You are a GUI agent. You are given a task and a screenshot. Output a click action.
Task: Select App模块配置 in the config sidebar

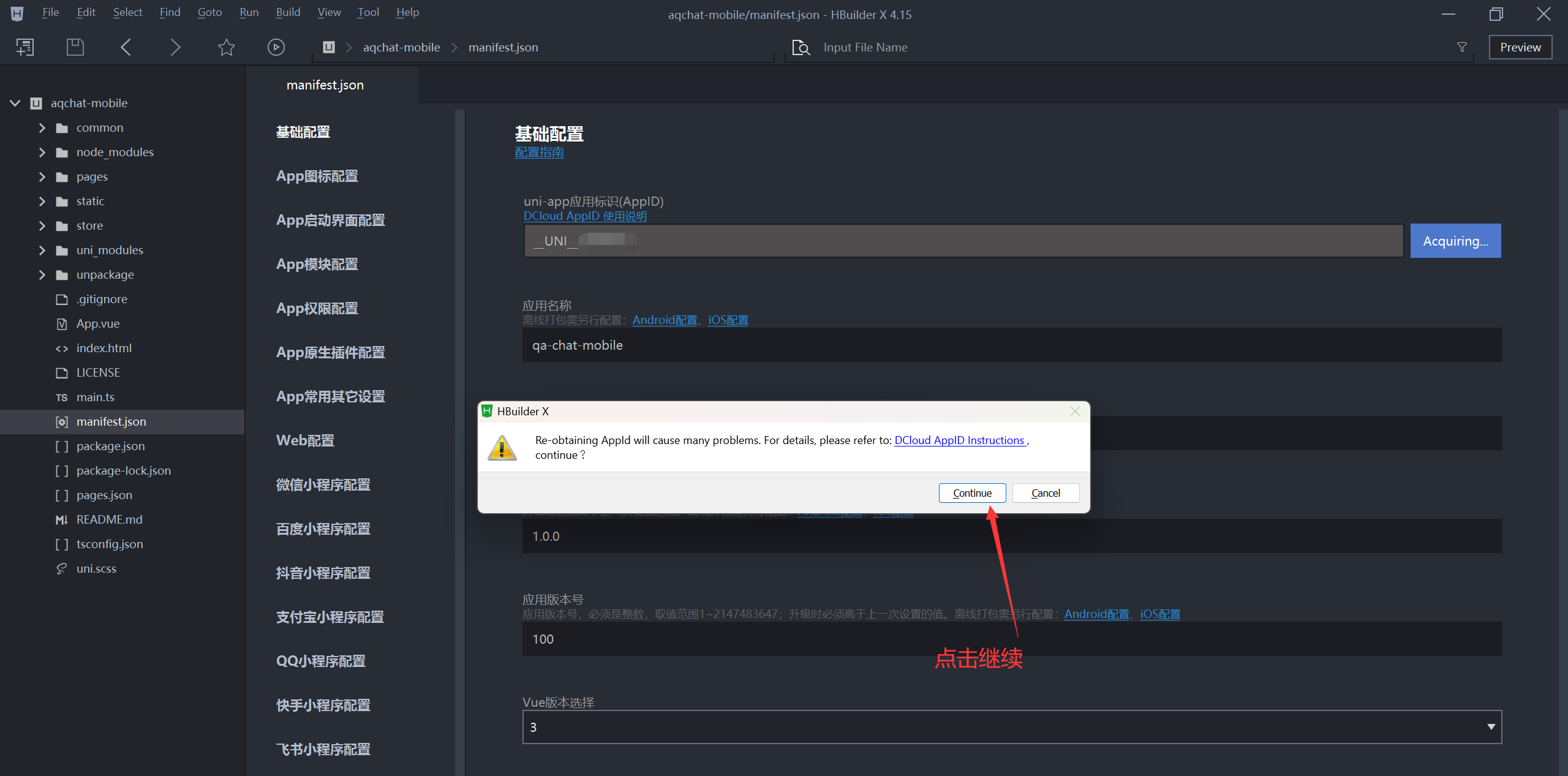pyautogui.click(x=317, y=265)
